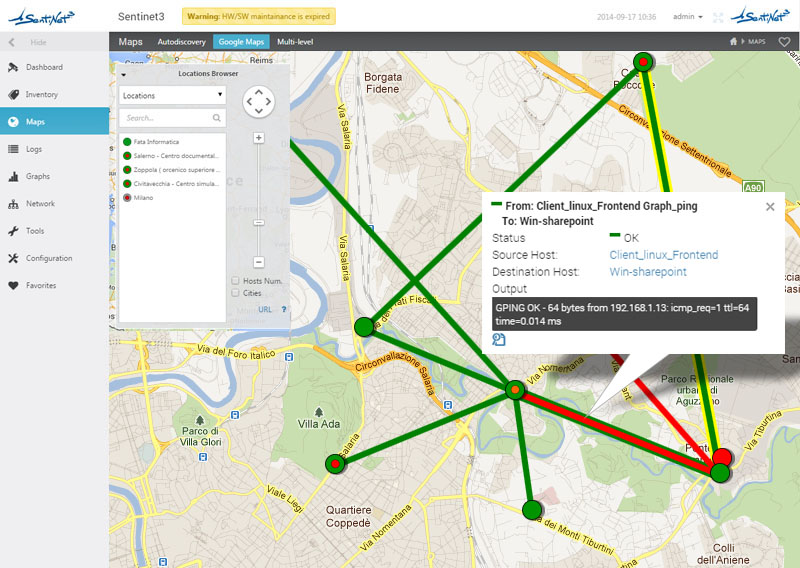Click the MAPS breadcrumb link
The image size is (800, 568).
coord(757,41)
